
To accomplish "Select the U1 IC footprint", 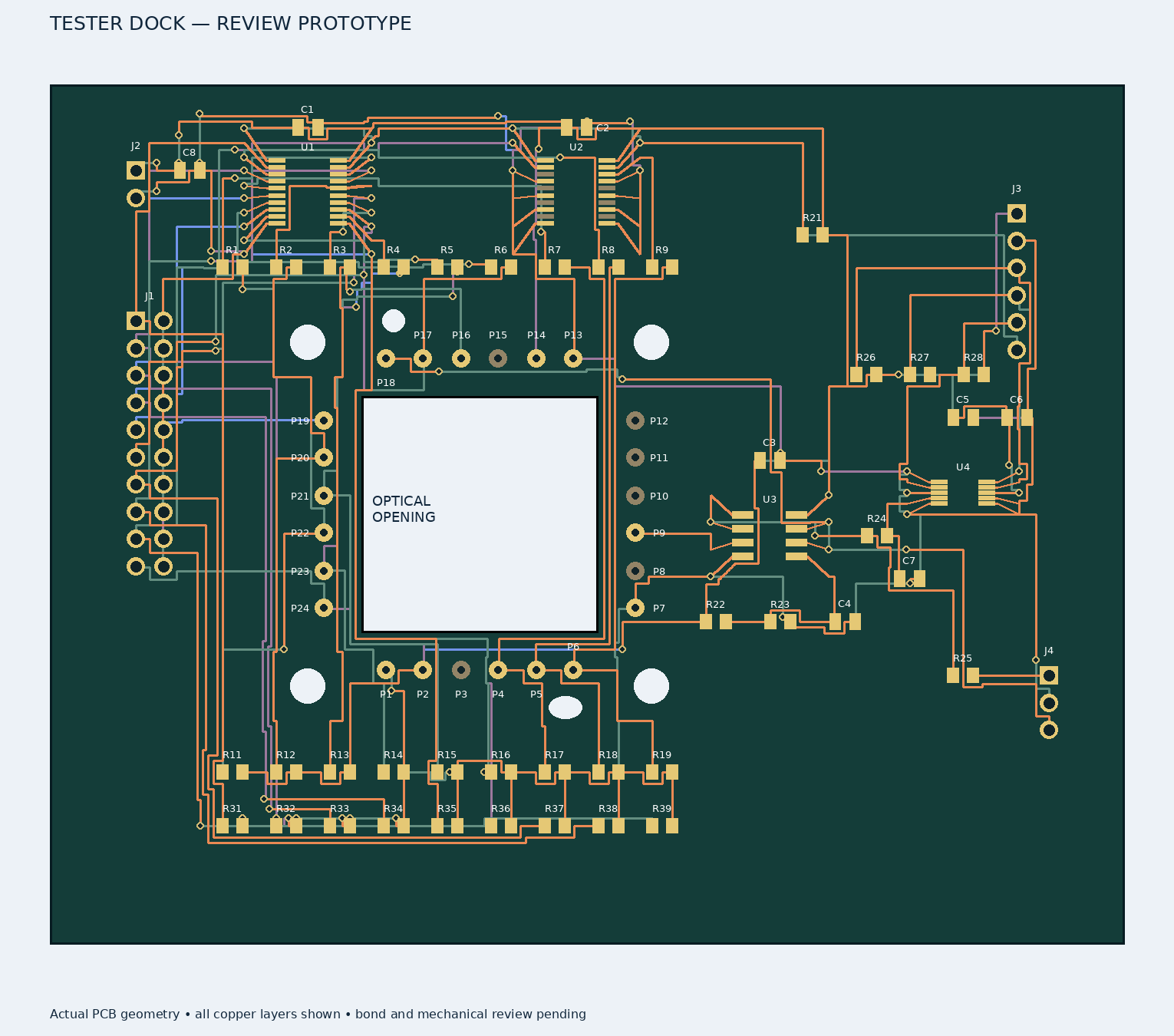I will (308, 192).
